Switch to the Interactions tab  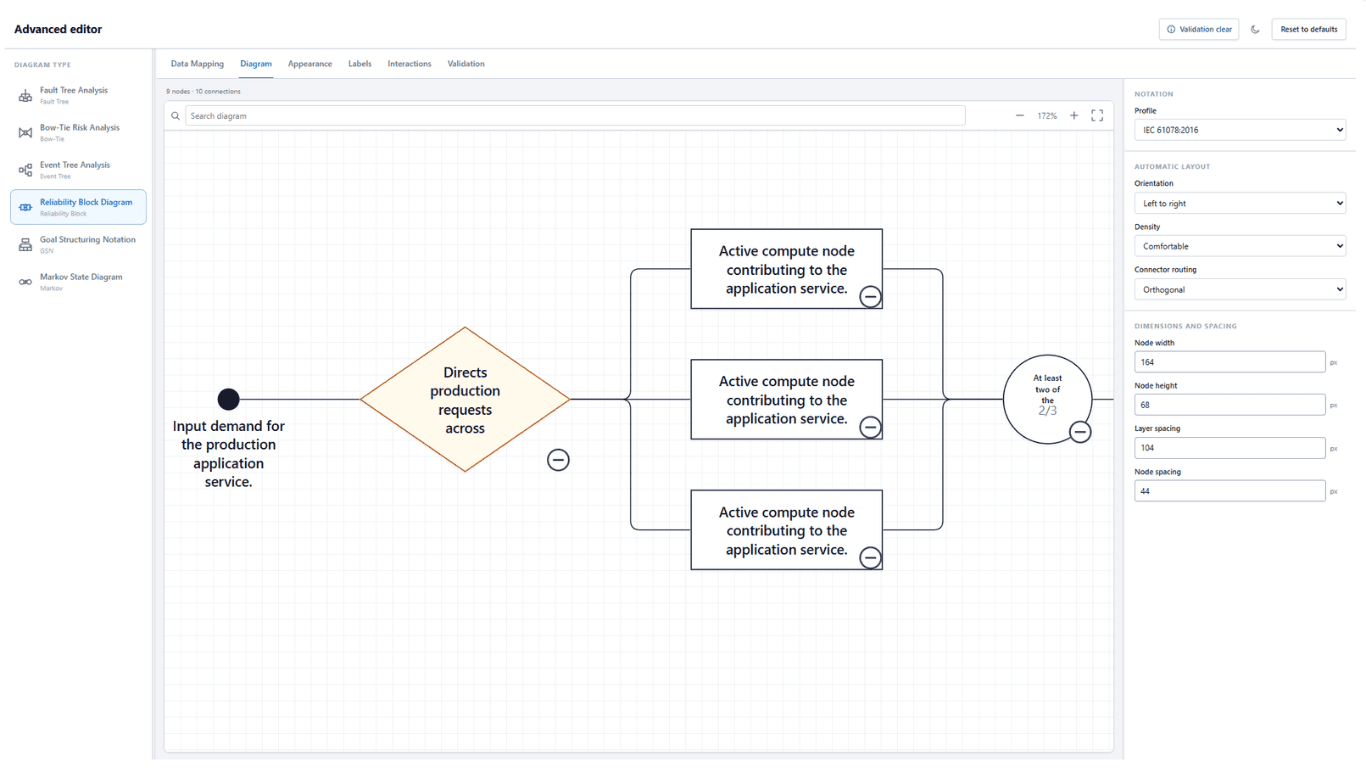coord(409,64)
